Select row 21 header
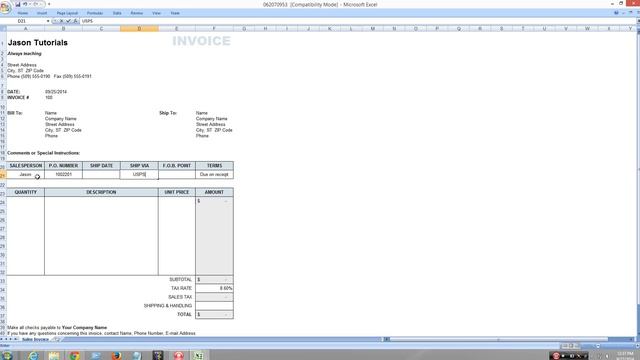 point(3,175)
